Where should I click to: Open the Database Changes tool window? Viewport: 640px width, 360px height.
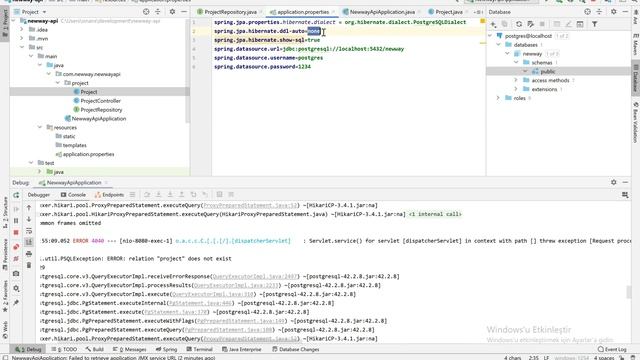point(296,349)
